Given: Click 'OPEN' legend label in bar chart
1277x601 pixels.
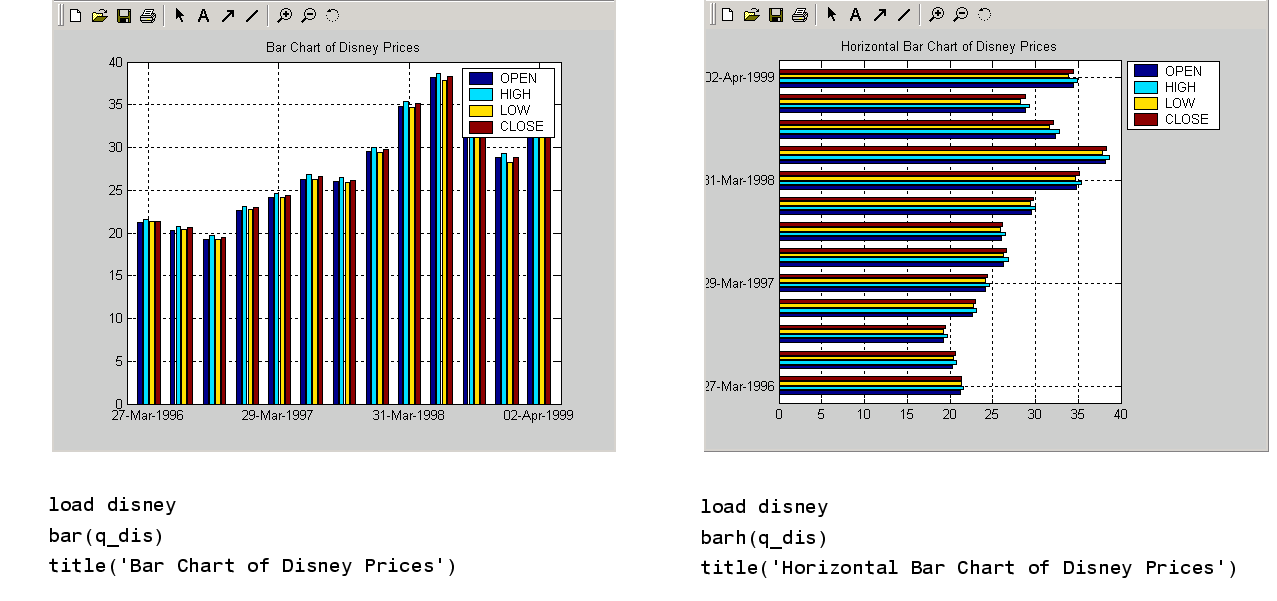Looking at the screenshot, I should (x=518, y=78).
